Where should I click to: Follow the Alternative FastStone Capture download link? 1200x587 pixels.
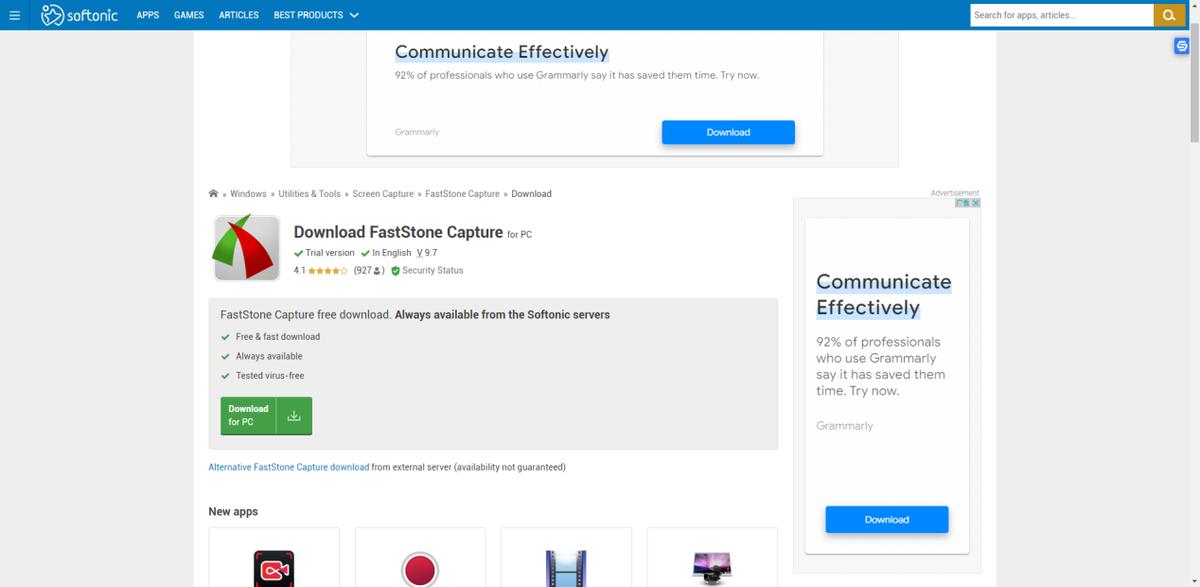pyautogui.click(x=288, y=467)
